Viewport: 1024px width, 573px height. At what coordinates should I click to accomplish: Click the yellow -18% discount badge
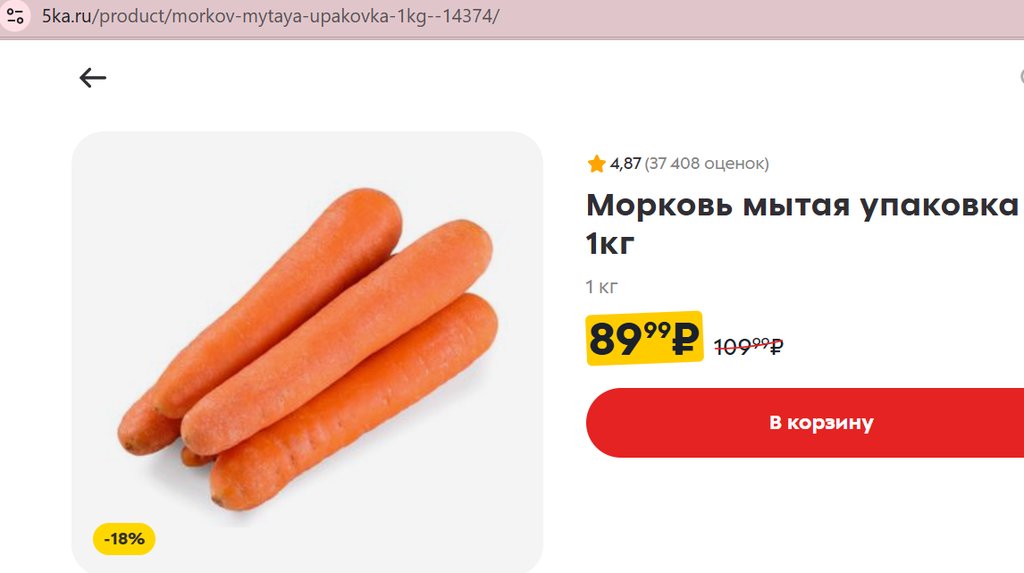124,539
